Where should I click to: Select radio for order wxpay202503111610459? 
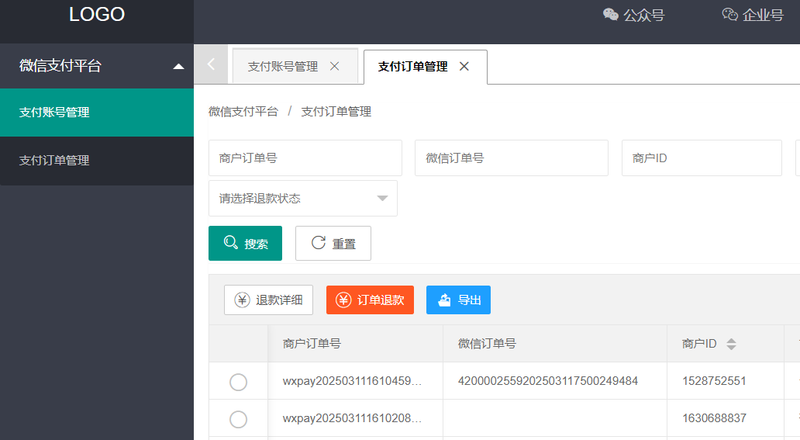[238, 382]
